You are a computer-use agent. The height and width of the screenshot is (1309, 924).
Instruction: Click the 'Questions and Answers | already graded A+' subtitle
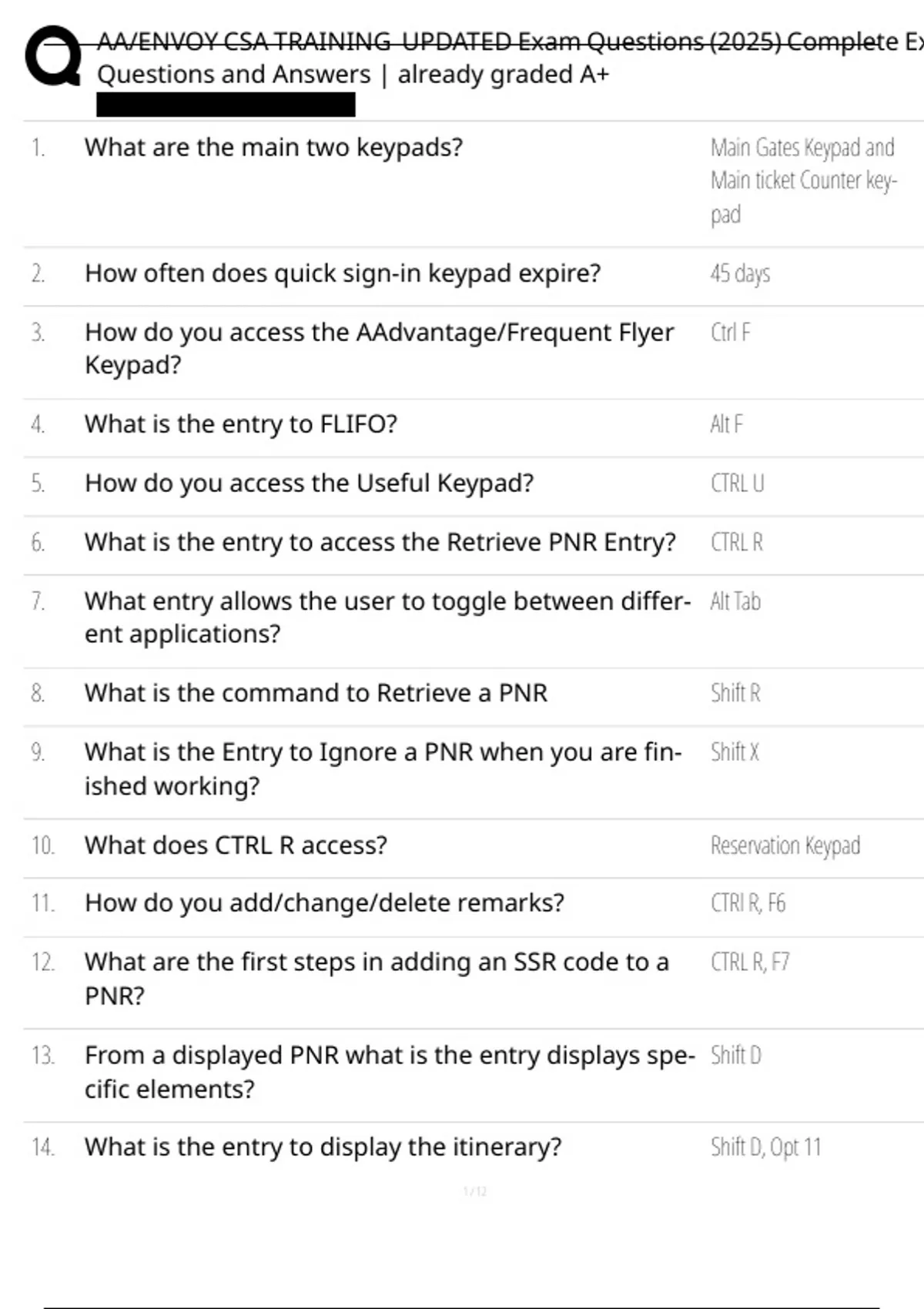tap(353, 75)
